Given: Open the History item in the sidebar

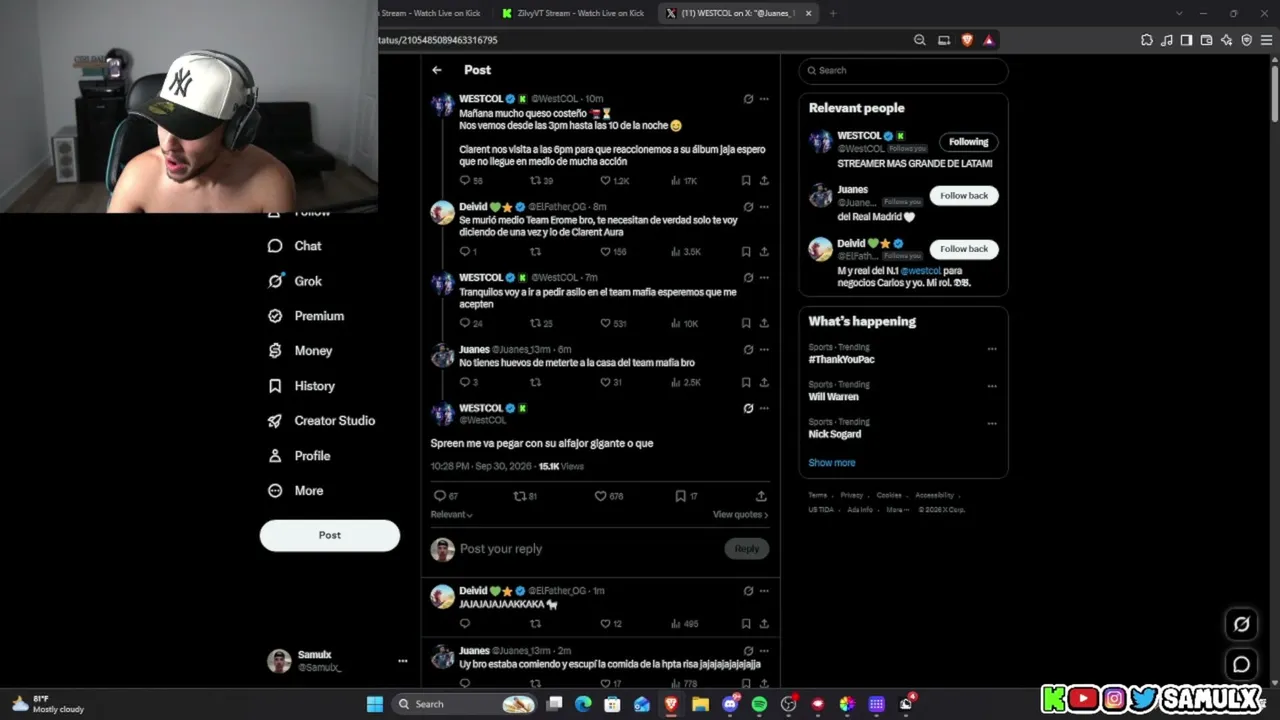Looking at the screenshot, I should point(301,386).
